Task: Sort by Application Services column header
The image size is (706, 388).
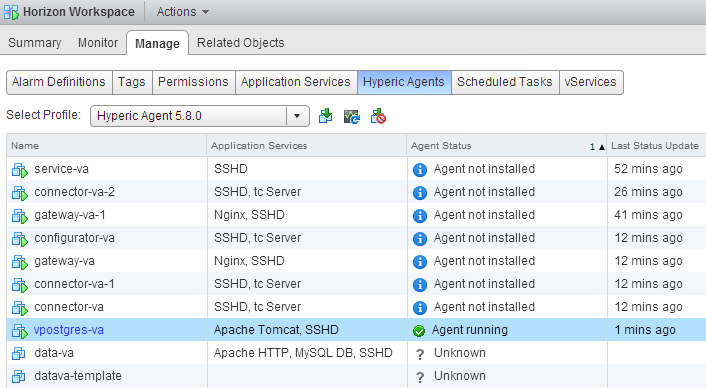Action: click(x=307, y=145)
